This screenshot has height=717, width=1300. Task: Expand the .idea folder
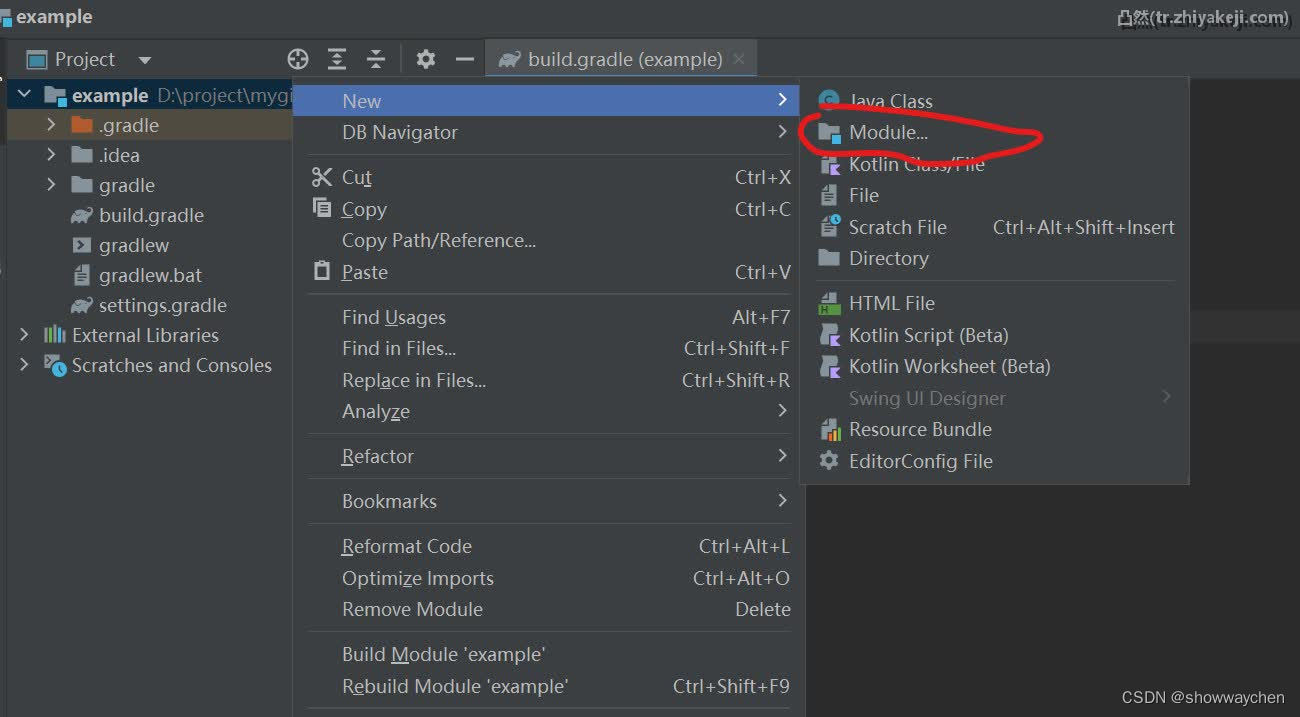51,155
